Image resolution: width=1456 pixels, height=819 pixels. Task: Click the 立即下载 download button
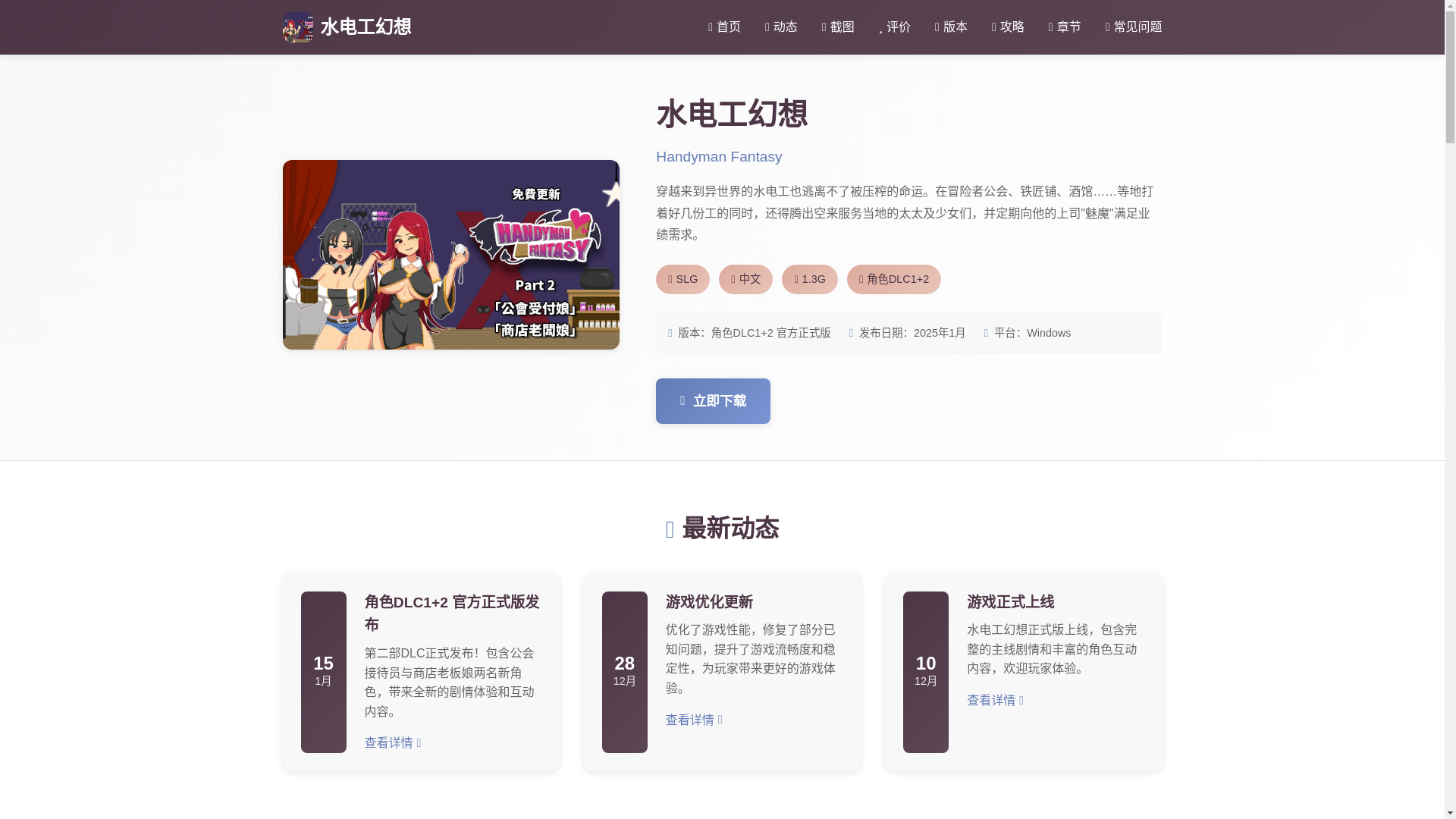[713, 401]
